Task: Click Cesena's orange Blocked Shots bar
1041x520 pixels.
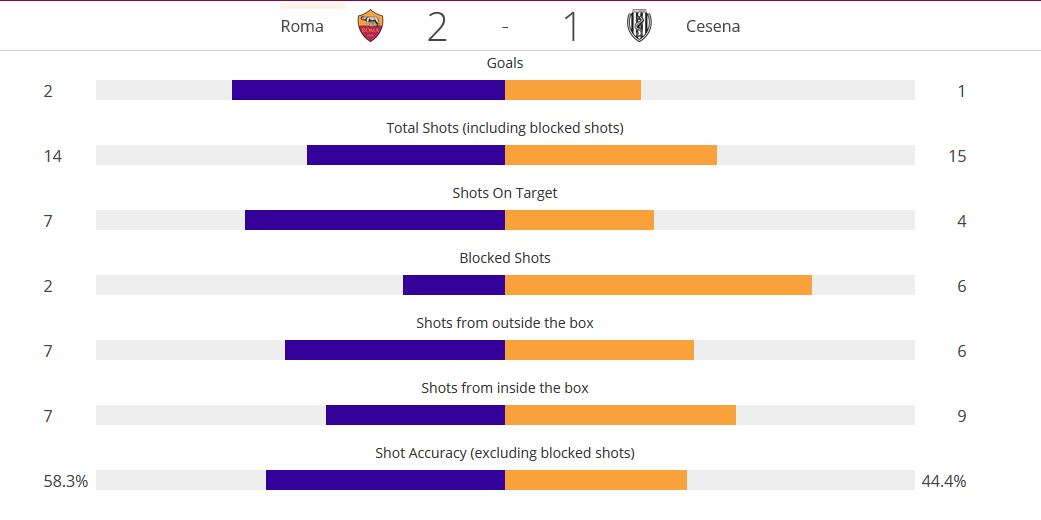Action: (659, 286)
